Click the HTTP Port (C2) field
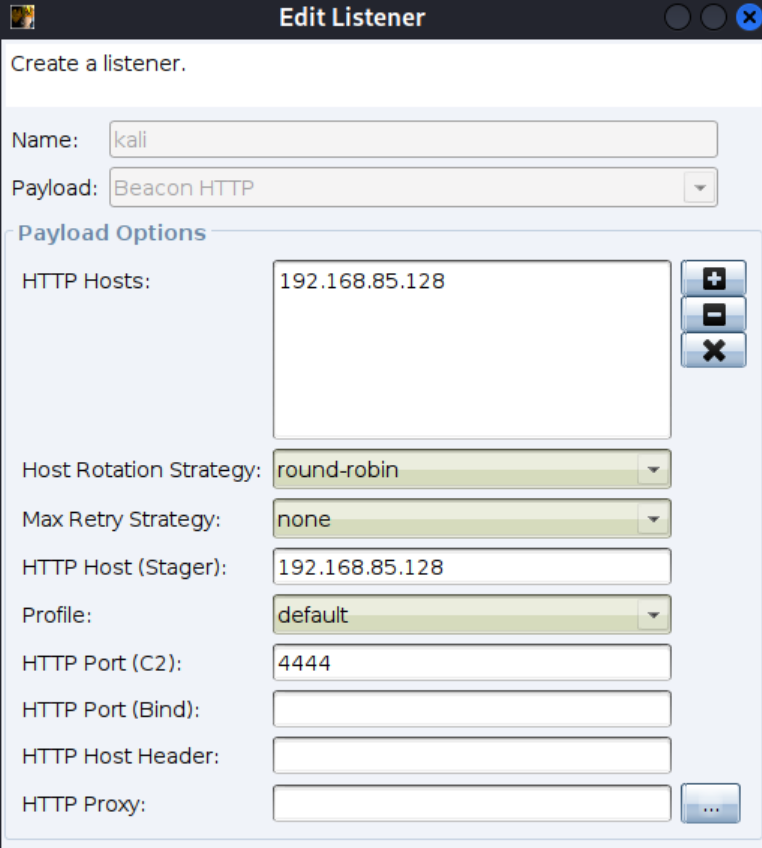This screenshot has width=762, height=848. tap(471, 663)
